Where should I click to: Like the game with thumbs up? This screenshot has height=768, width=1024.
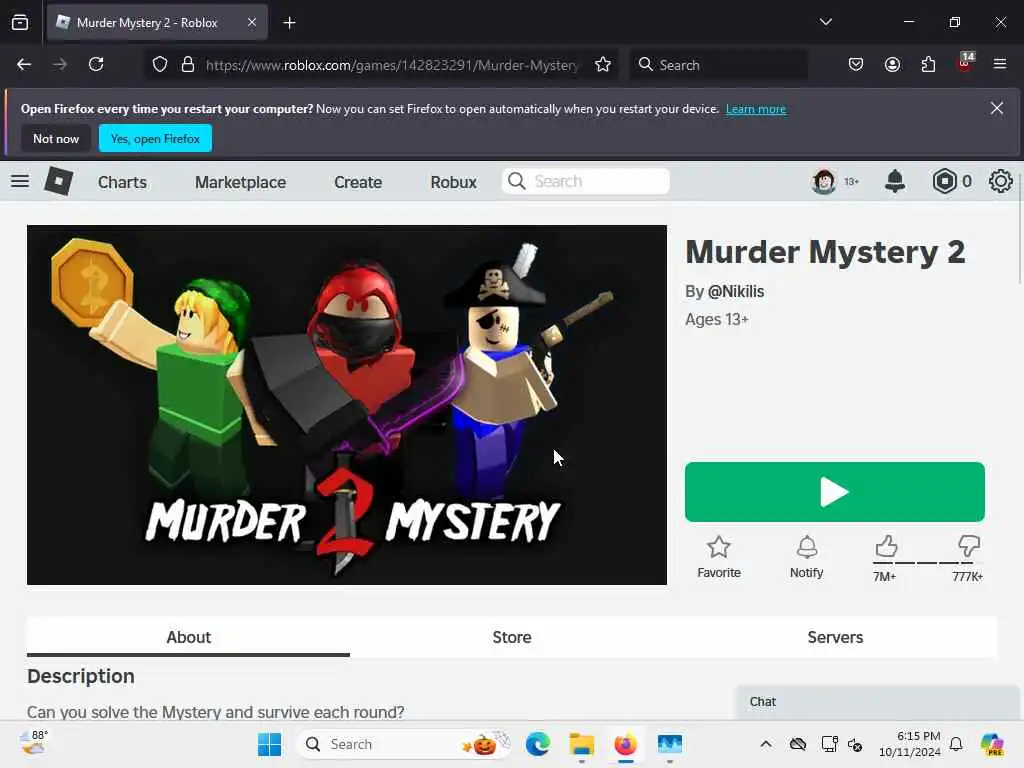[886, 546]
